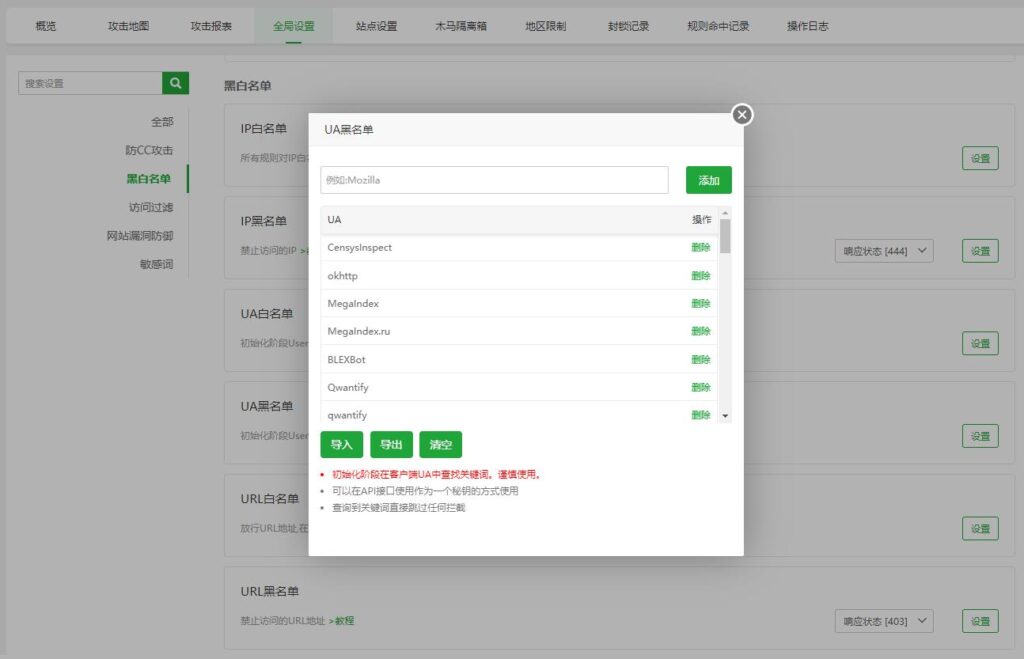Click the 清空 button
The width and height of the screenshot is (1024, 659).
coord(441,445)
